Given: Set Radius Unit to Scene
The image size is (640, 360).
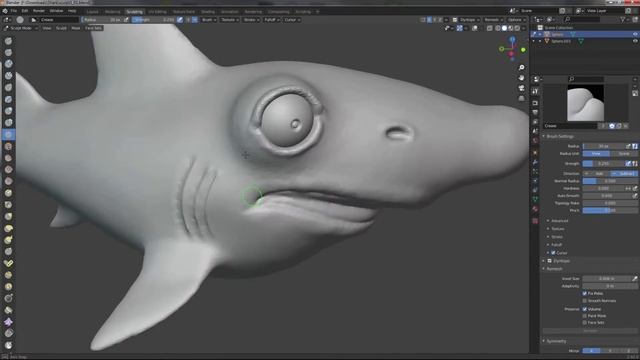Looking at the screenshot, I should click(624, 153).
